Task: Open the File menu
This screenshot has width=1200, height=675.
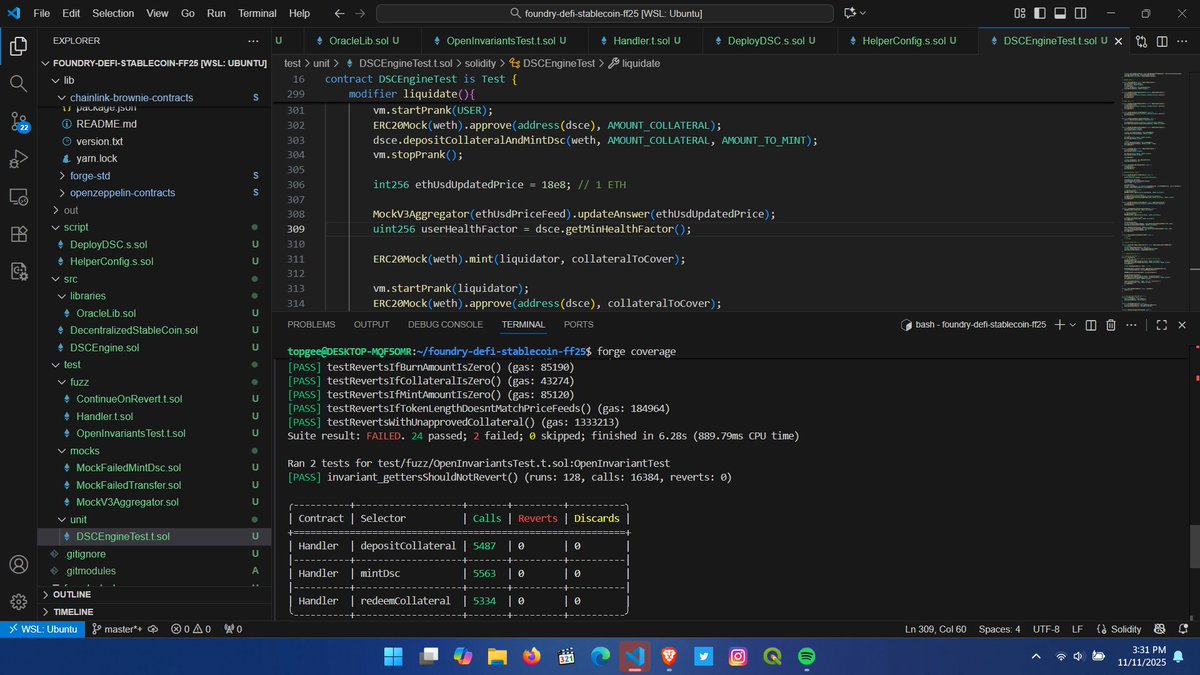Action: tap(41, 13)
